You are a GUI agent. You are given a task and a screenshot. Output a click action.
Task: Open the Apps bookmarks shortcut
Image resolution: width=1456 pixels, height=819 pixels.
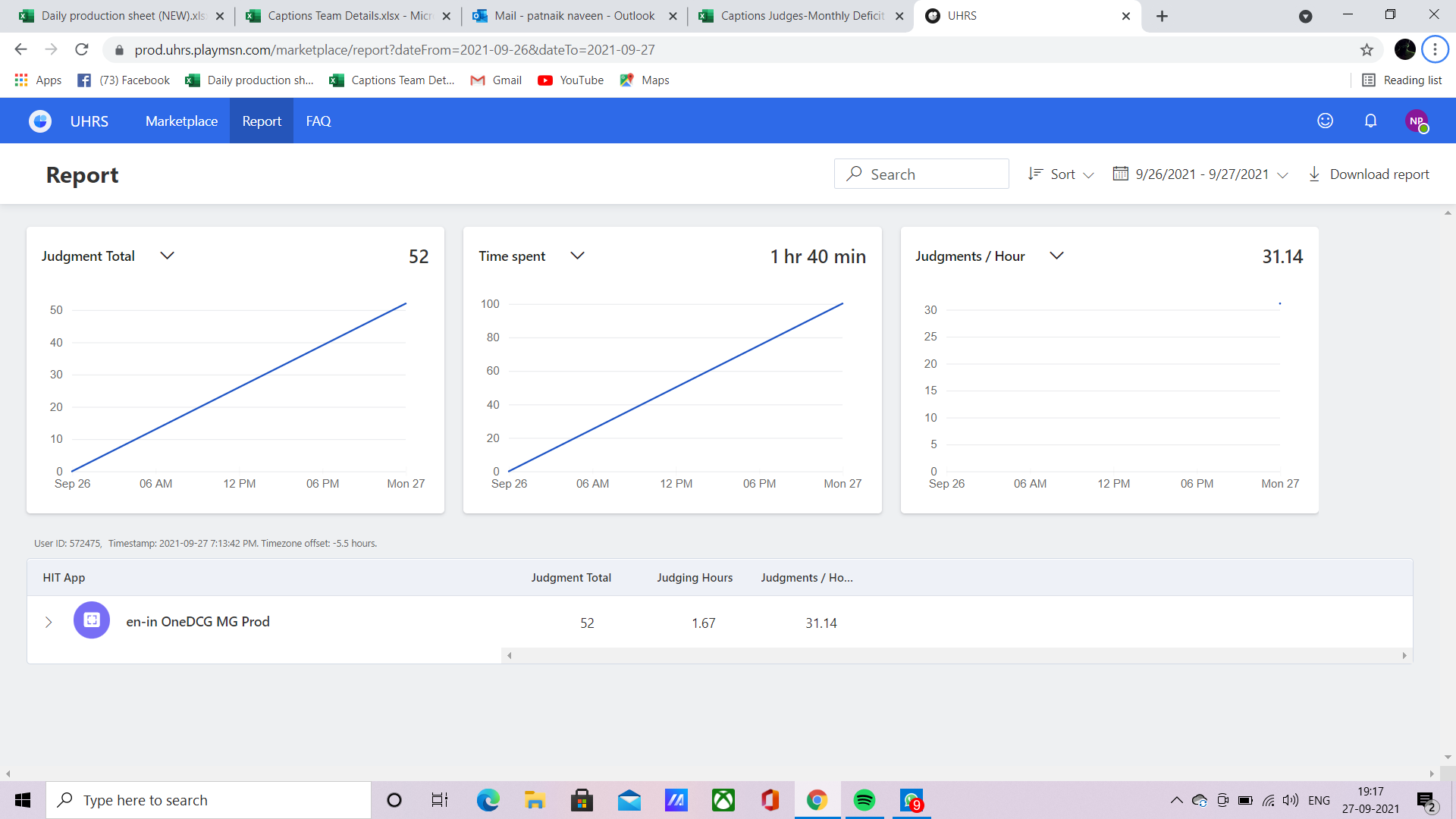[x=38, y=80]
